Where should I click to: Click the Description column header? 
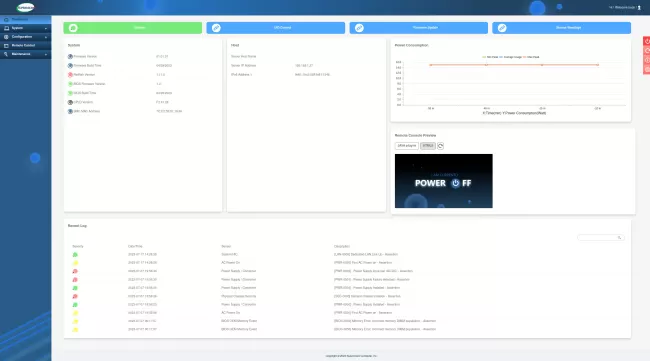click(x=342, y=246)
